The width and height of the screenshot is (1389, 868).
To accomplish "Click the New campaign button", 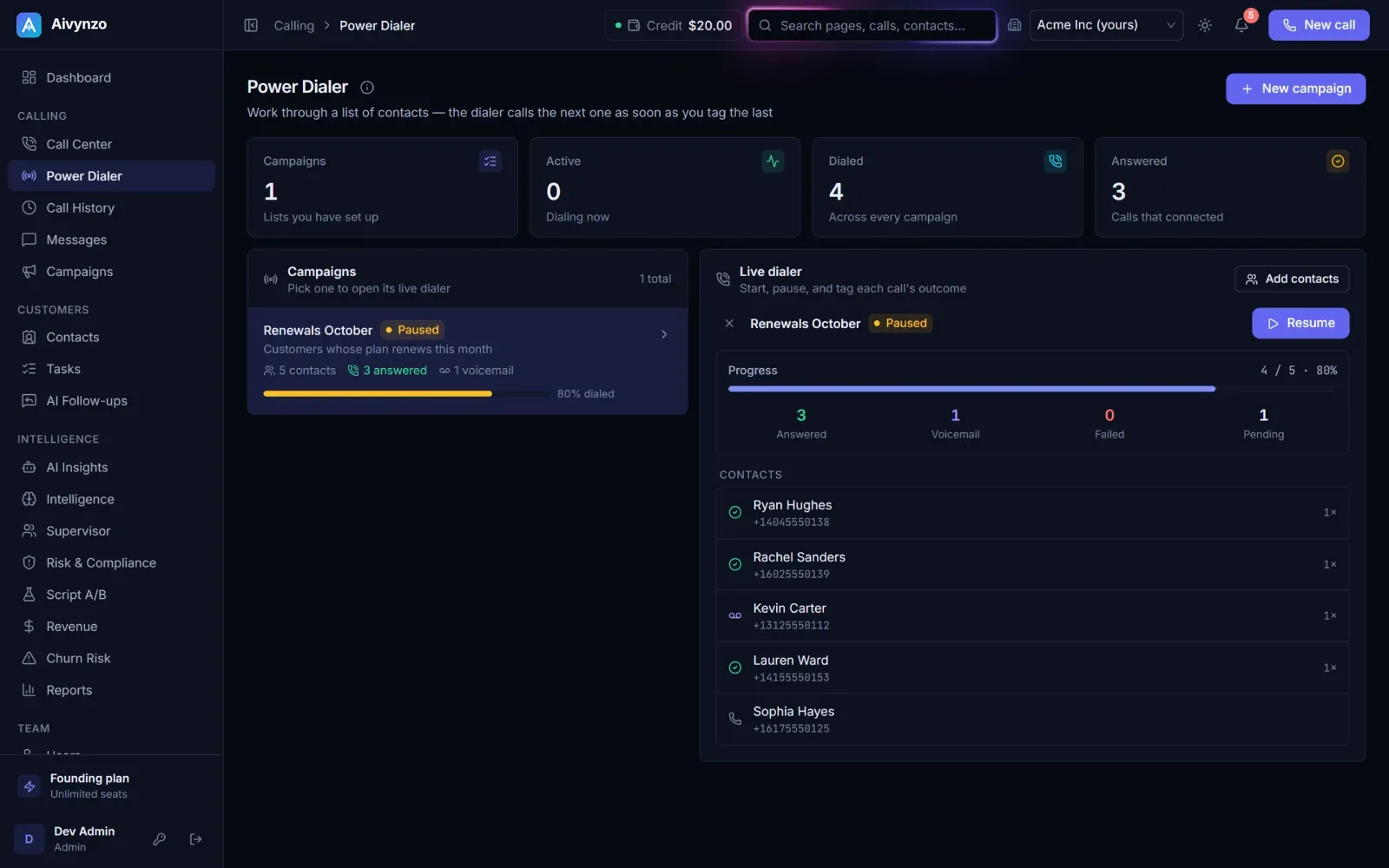I will pos(1295,89).
